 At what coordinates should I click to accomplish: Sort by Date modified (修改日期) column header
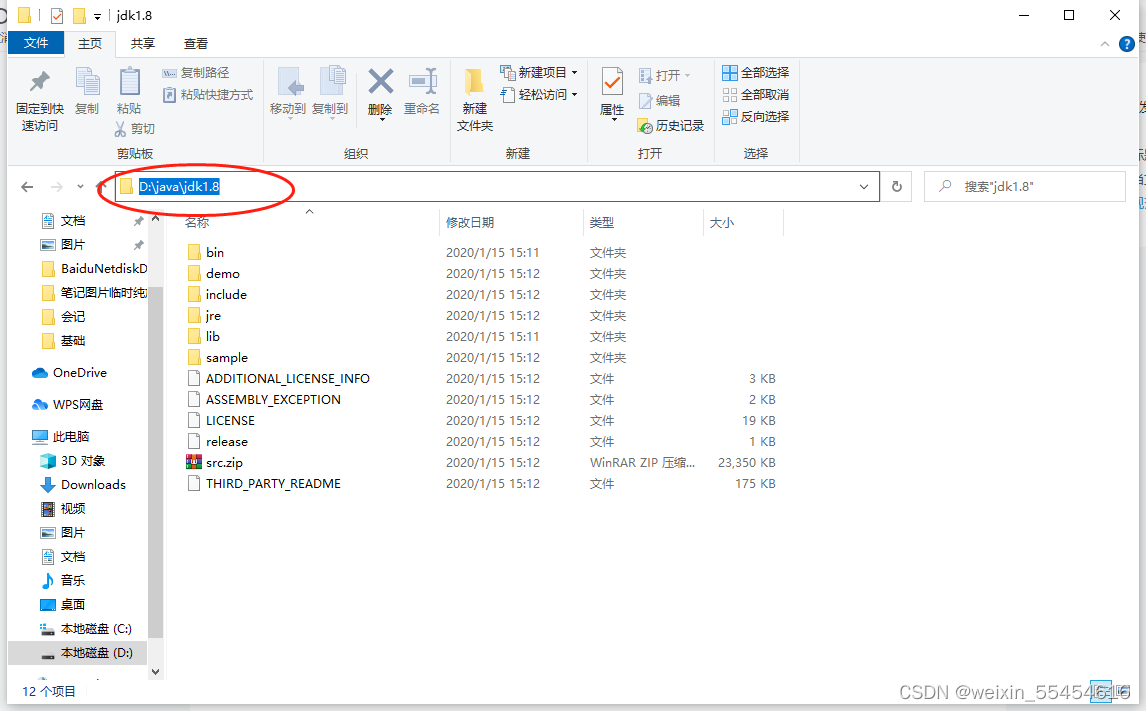click(470, 222)
